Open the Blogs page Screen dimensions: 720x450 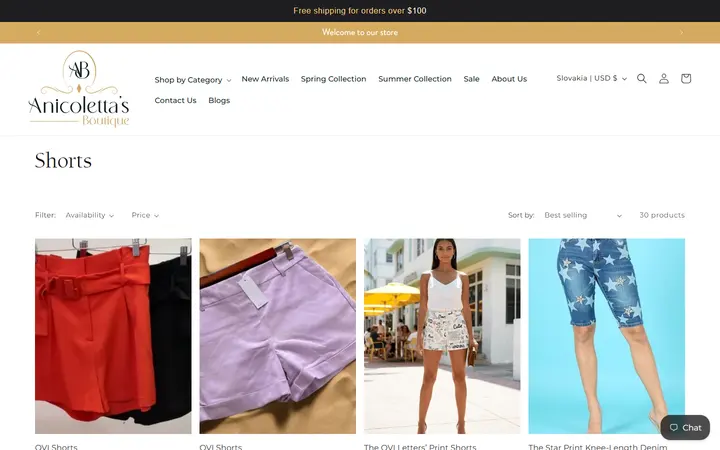pos(219,101)
